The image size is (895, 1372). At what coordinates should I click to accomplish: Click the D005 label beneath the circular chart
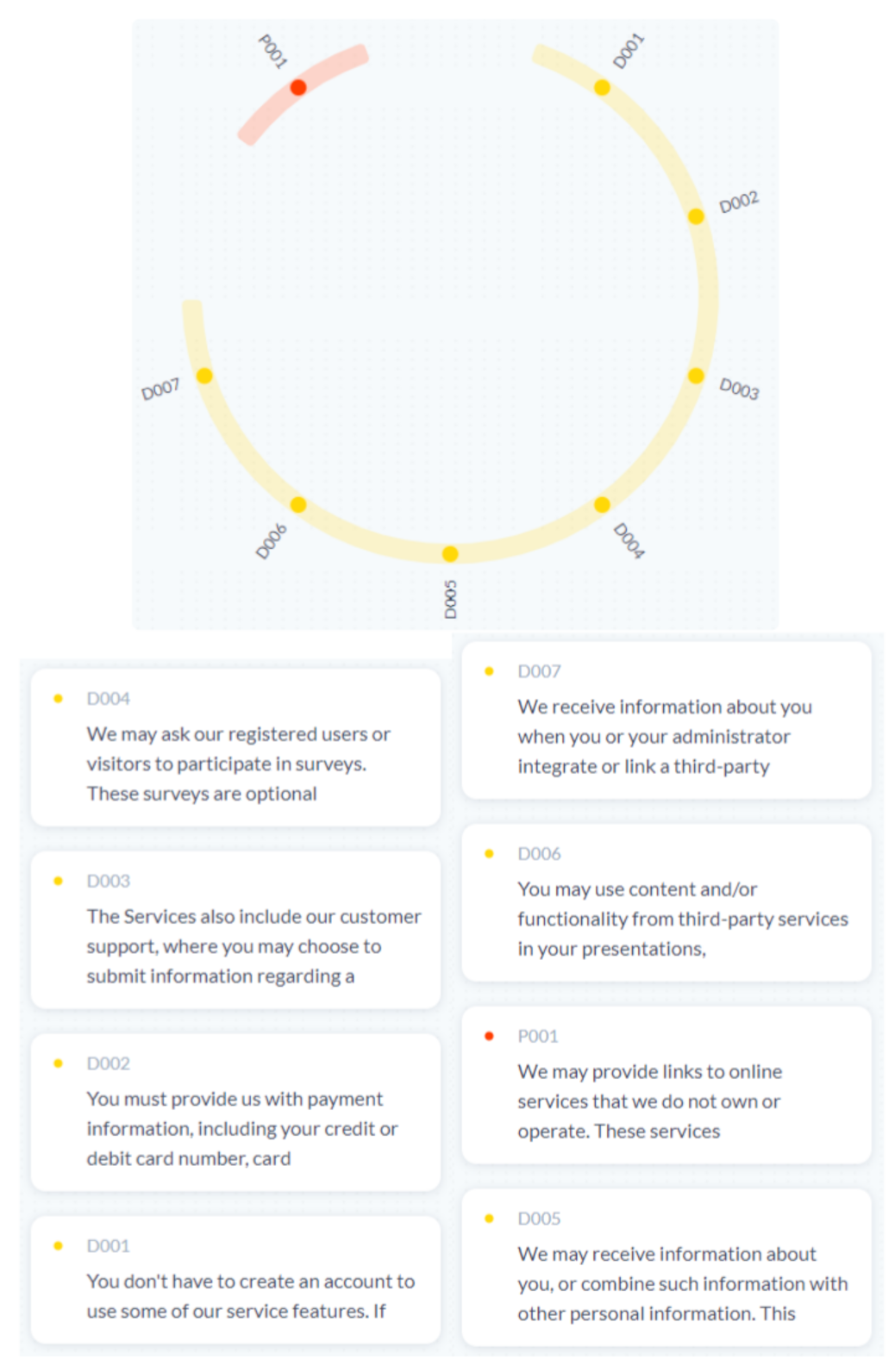click(x=450, y=599)
